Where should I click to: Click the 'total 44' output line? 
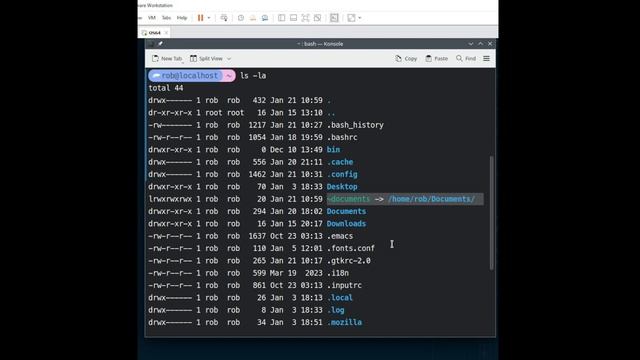[166, 88]
